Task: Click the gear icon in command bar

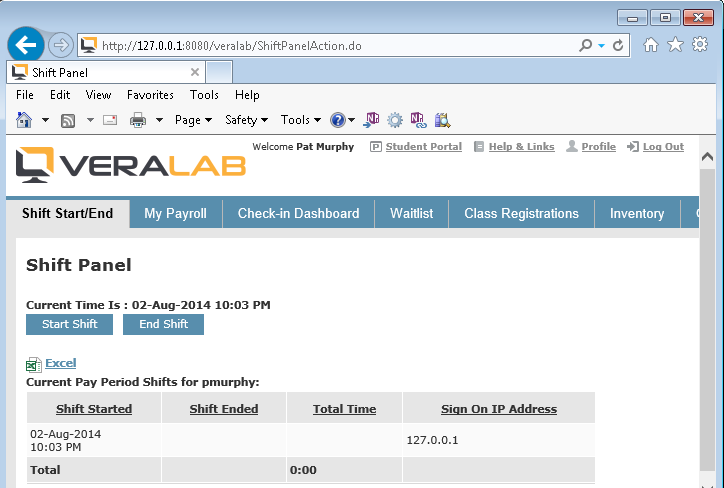Action: [x=395, y=120]
